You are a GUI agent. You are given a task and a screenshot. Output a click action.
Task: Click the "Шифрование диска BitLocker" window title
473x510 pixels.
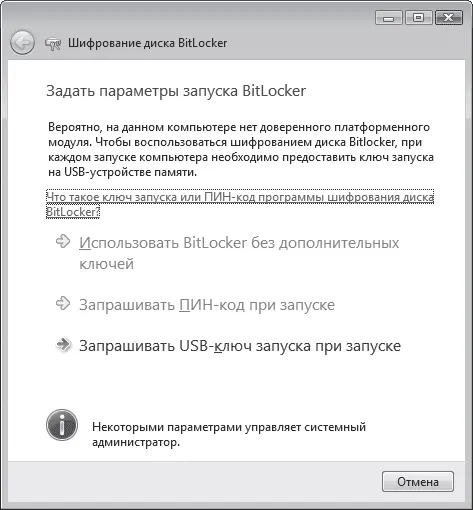pos(148,43)
